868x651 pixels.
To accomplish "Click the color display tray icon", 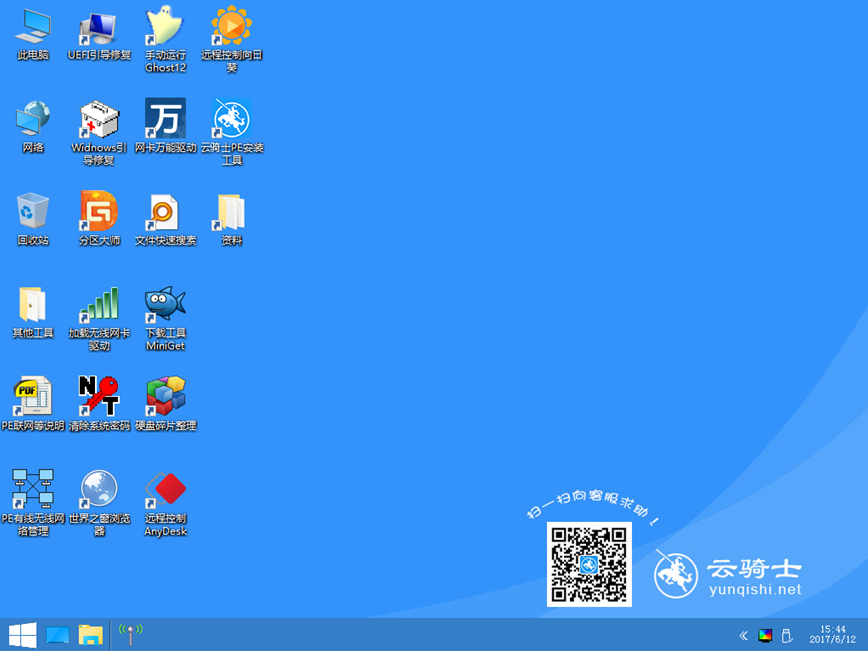I will (765, 636).
